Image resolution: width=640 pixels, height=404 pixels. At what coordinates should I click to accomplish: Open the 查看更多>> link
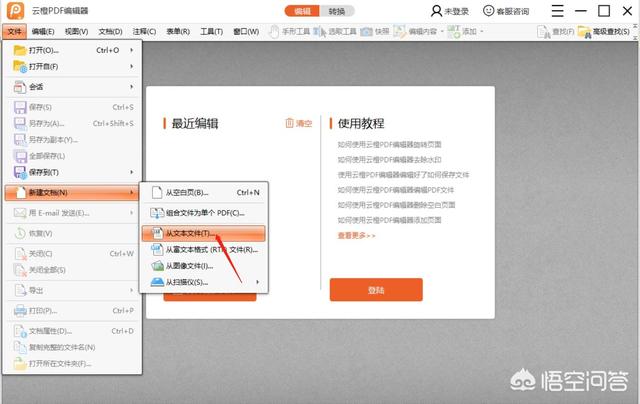tap(356, 235)
